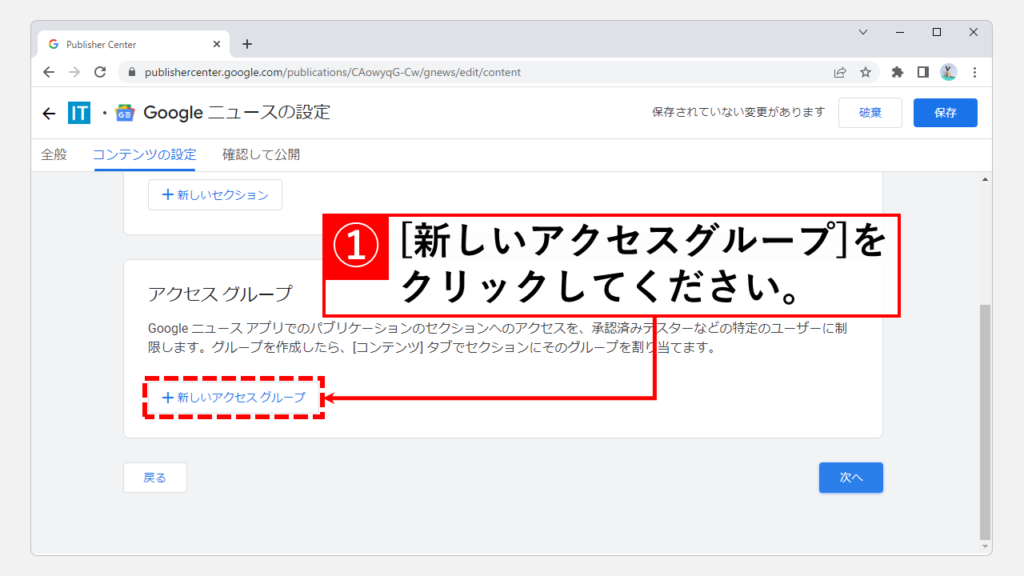This screenshot has width=1024, height=576.
Task: Open the Extensions puzzle icon
Action: (897, 72)
